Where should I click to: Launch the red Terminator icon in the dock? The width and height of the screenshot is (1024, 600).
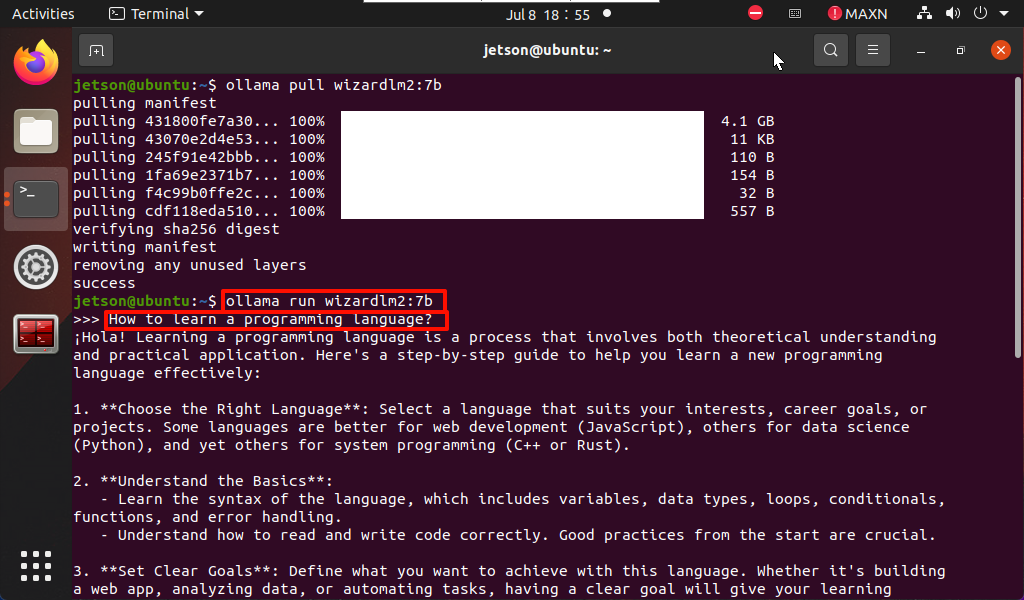(x=36, y=334)
